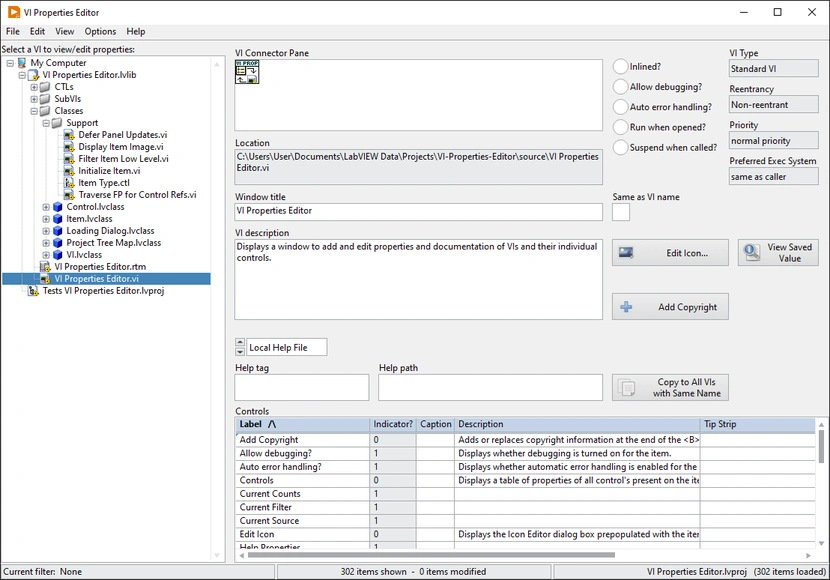Expand the SubVIs folder
This screenshot has height=580, width=830.
point(34,99)
